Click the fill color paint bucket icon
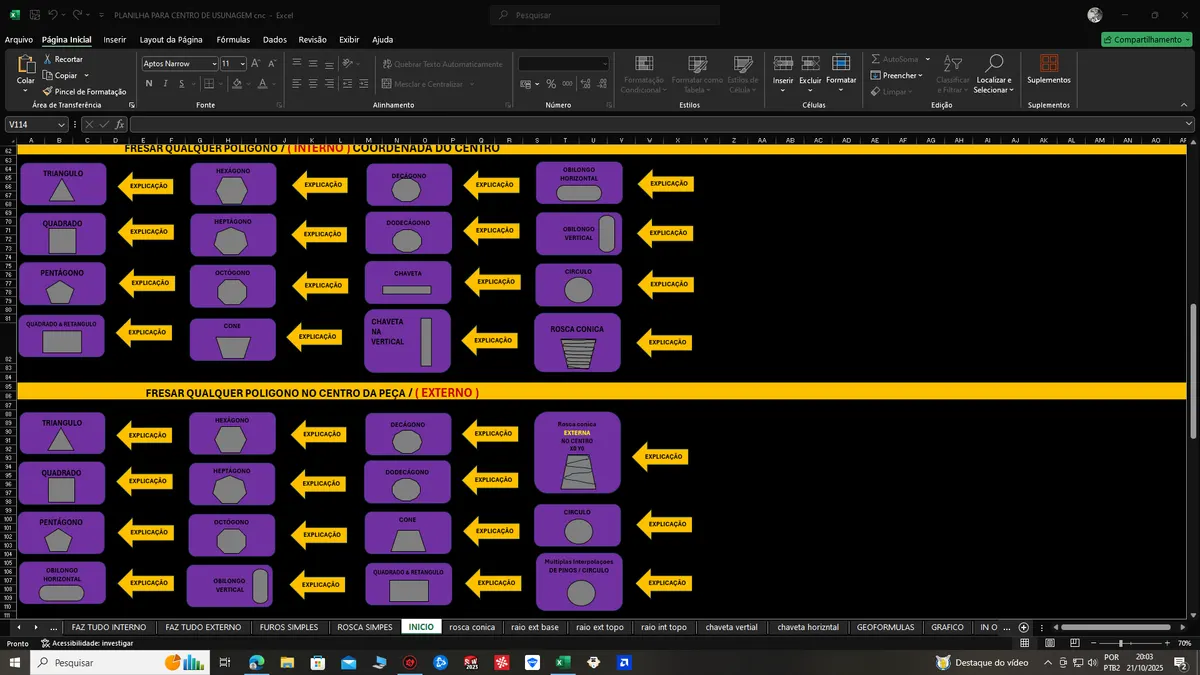The width and height of the screenshot is (1200, 675). (x=235, y=84)
